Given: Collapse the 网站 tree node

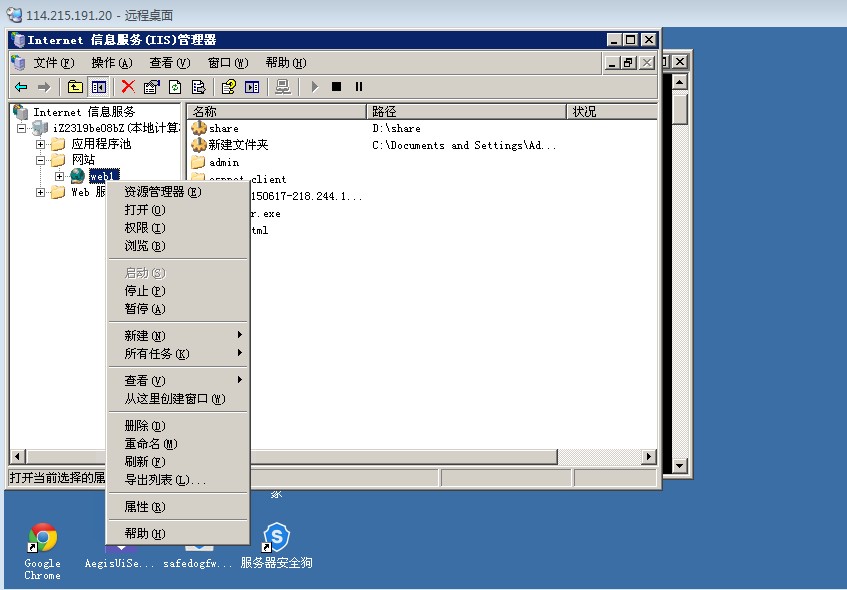Looking at the screenshot, I should [x=42, y=160].
